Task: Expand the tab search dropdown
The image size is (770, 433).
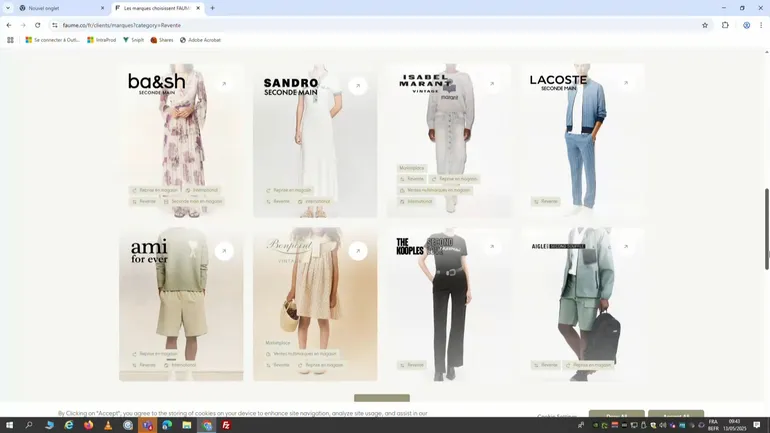Action: (8, 8)
